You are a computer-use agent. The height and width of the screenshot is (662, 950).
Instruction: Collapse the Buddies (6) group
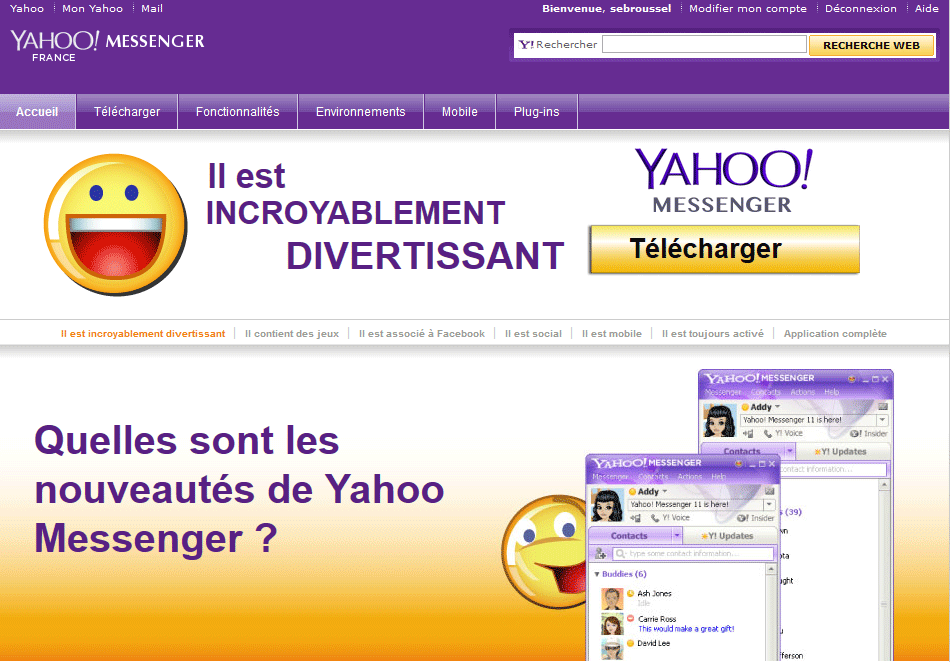point(597,574)
